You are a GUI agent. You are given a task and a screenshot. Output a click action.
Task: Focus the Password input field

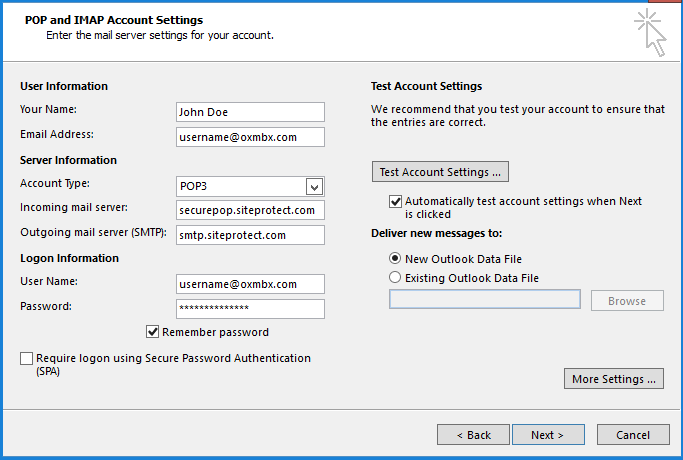click(x=250, y=308)
